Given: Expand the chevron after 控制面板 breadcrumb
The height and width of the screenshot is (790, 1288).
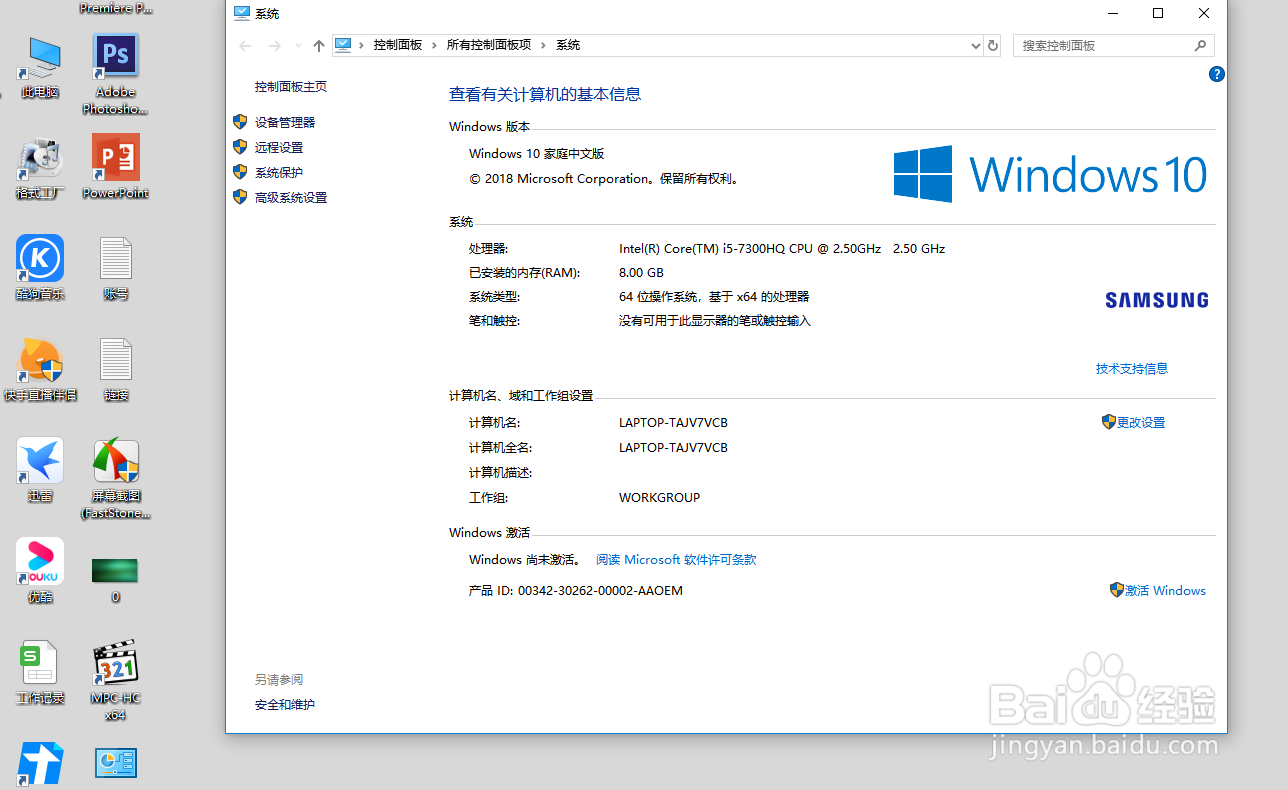Looking at the screenshot, I should point(434,45).
